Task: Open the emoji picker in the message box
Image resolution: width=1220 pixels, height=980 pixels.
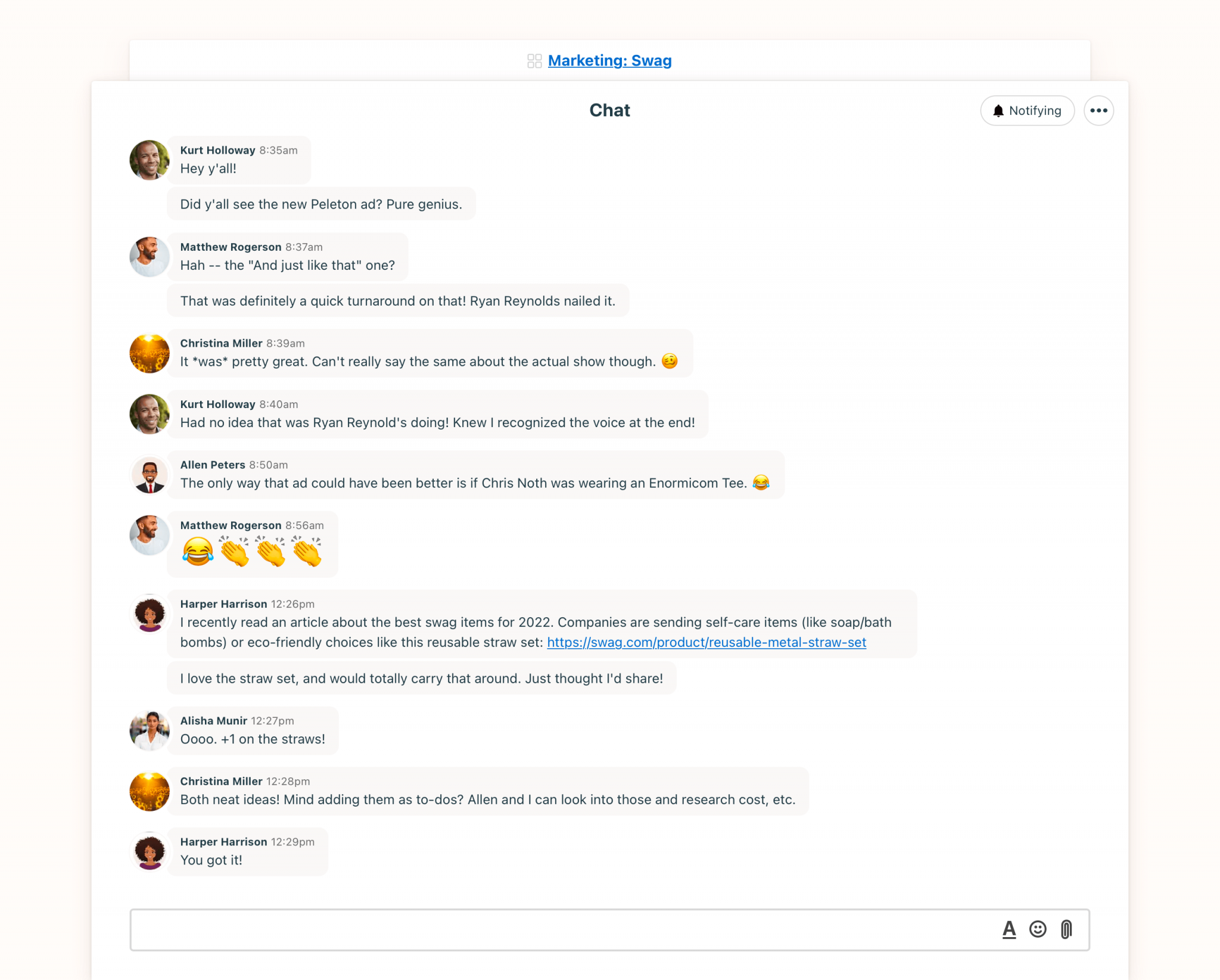Action: 1038,929
